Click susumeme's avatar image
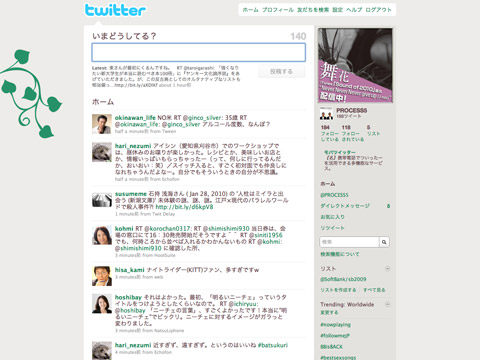Screen dimensions: 480x360 pos(102,200)
